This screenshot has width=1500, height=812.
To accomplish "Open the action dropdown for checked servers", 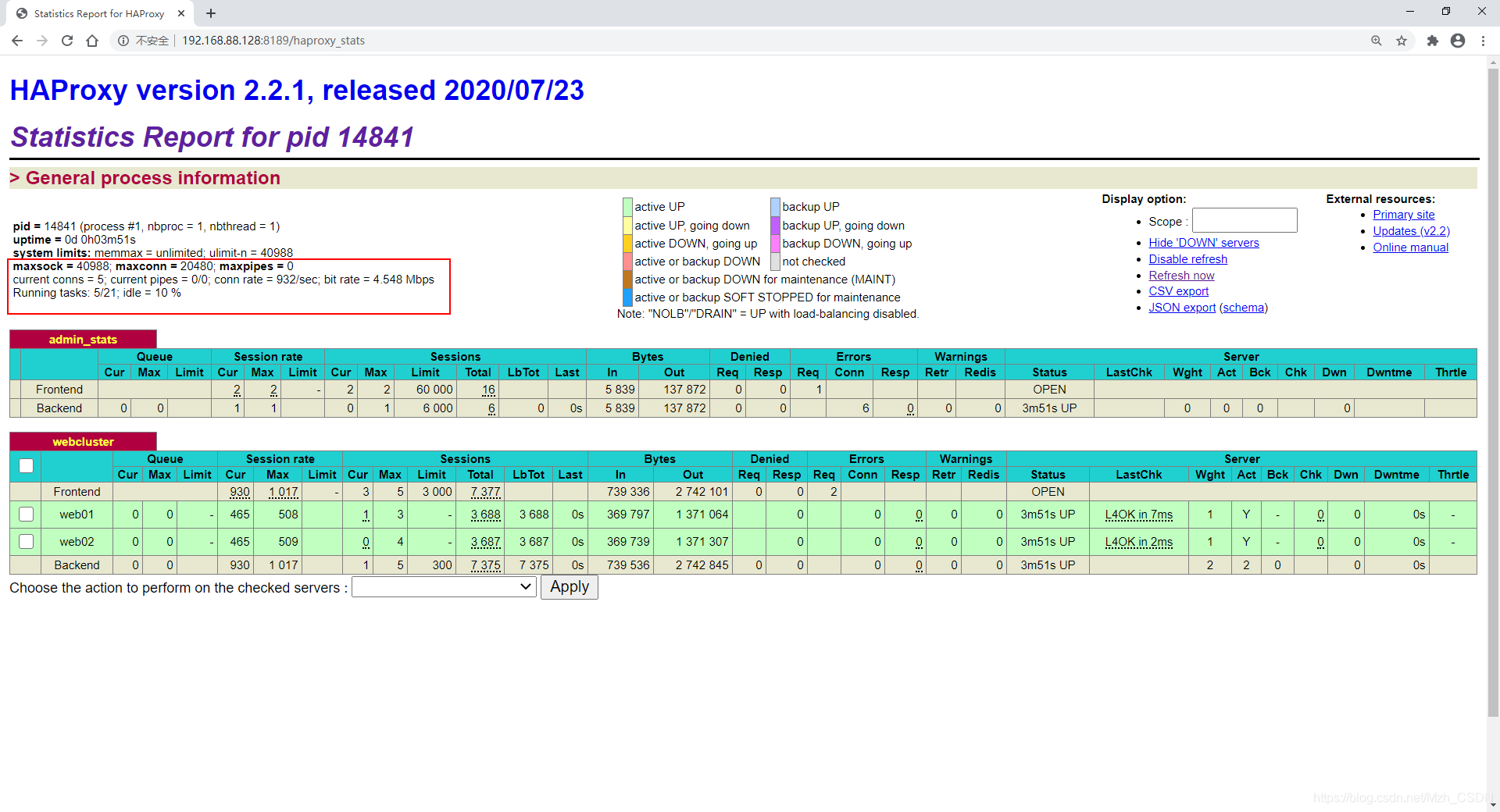I will pos(444,587).
